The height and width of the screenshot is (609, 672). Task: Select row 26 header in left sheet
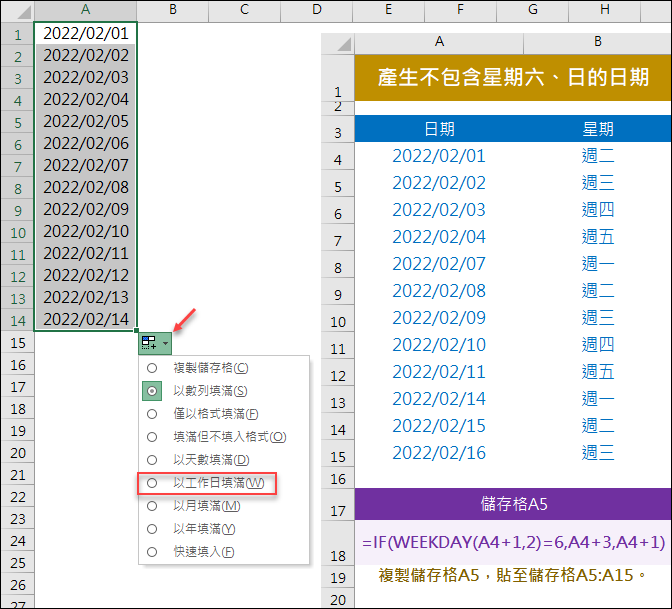pos(17,585)
